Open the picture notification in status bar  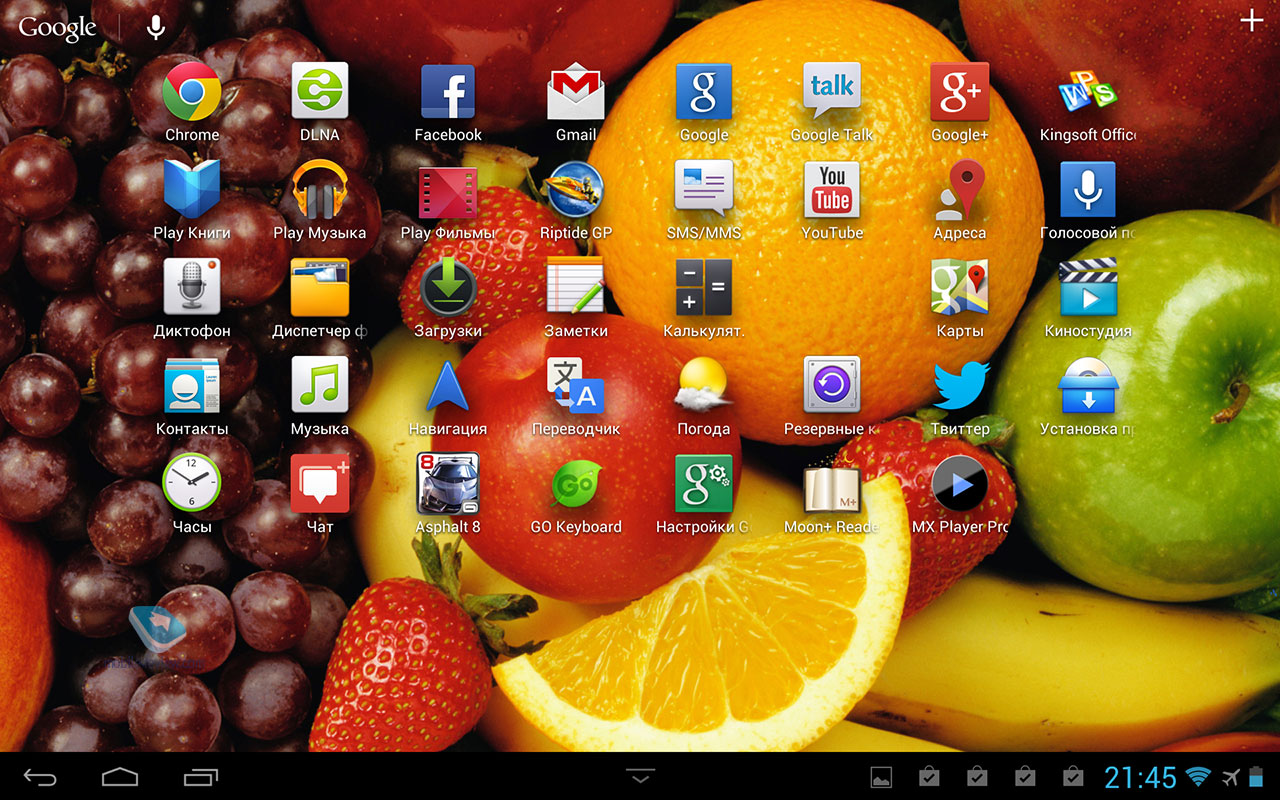pyautogui.click(x=881, y=777)
